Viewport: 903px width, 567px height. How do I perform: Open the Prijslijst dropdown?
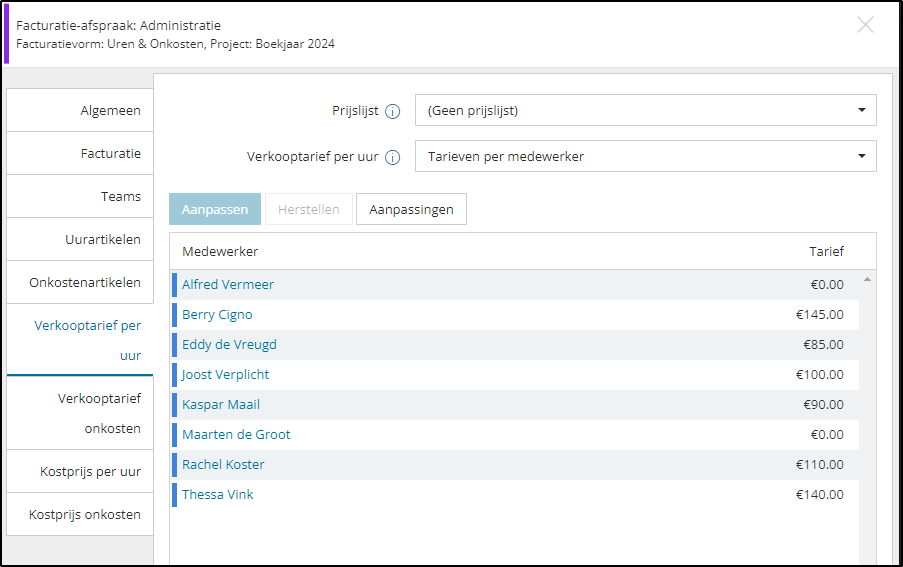646,110
